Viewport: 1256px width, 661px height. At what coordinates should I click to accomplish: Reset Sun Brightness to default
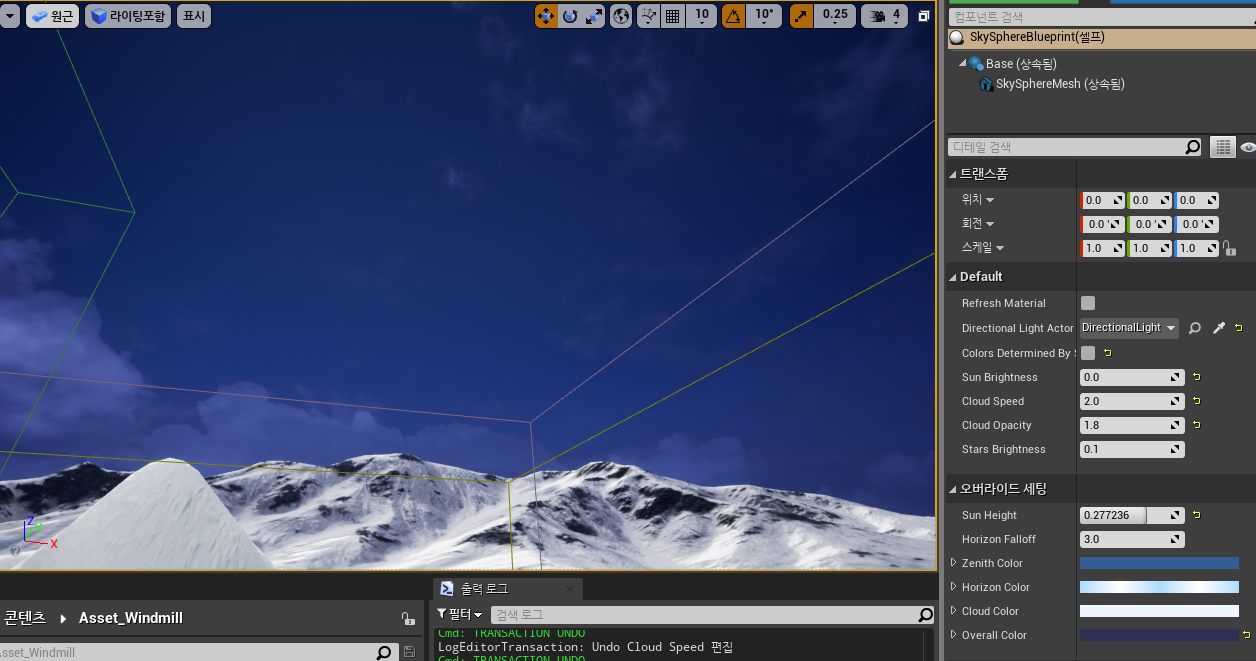pyautogui.click(x=1196, y=377)
